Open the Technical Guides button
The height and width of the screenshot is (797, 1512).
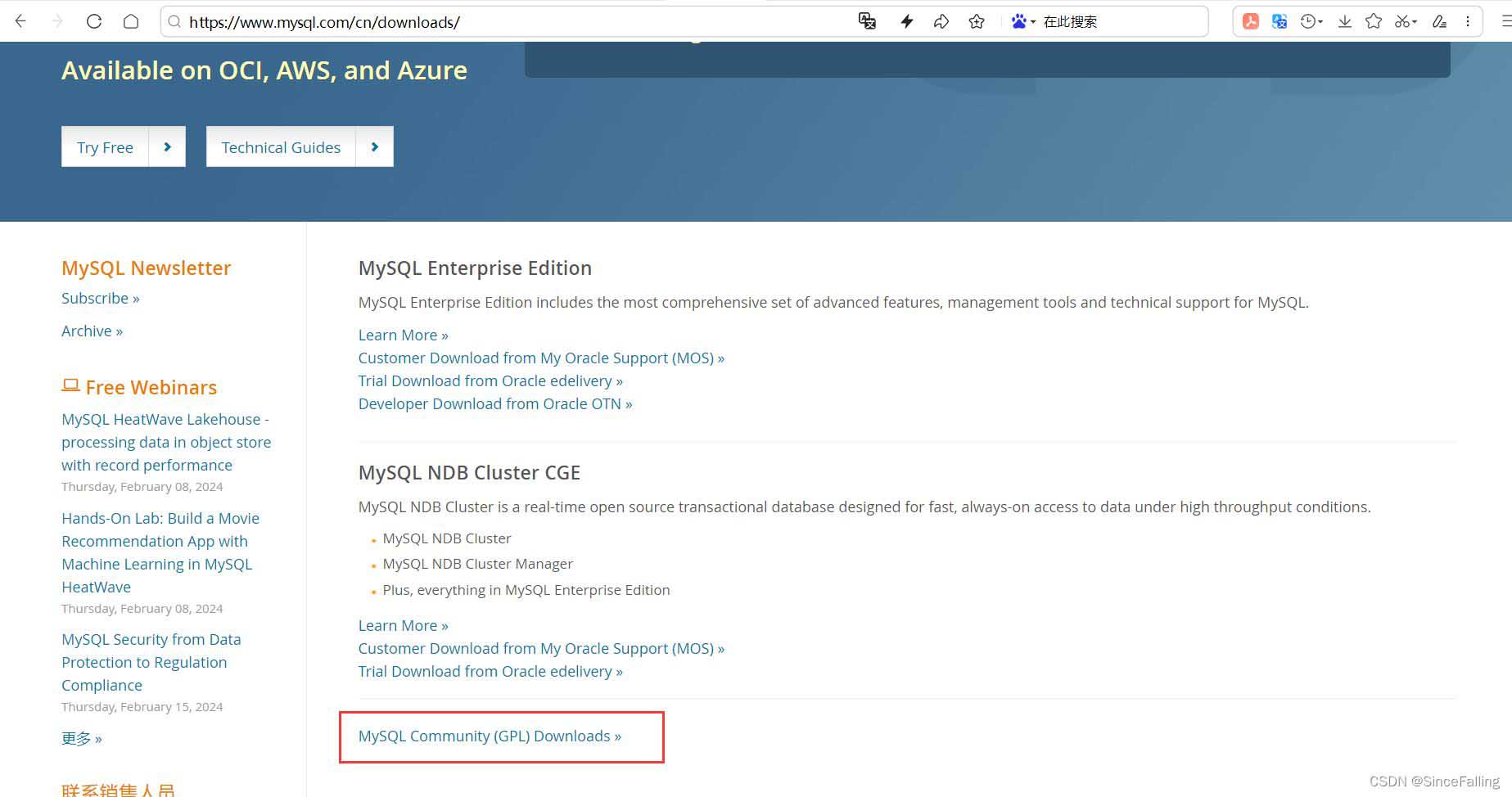281,147
